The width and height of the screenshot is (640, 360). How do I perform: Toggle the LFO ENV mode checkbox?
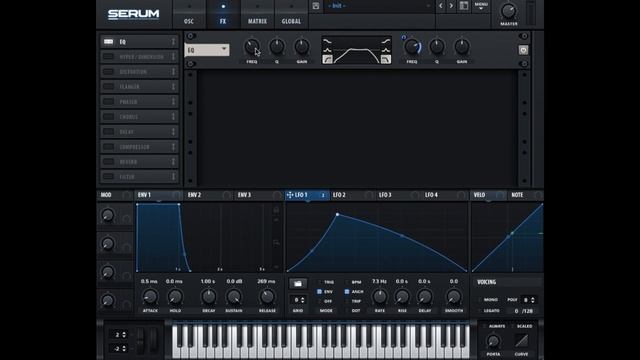pyautogui.click(x=319, y=292)
